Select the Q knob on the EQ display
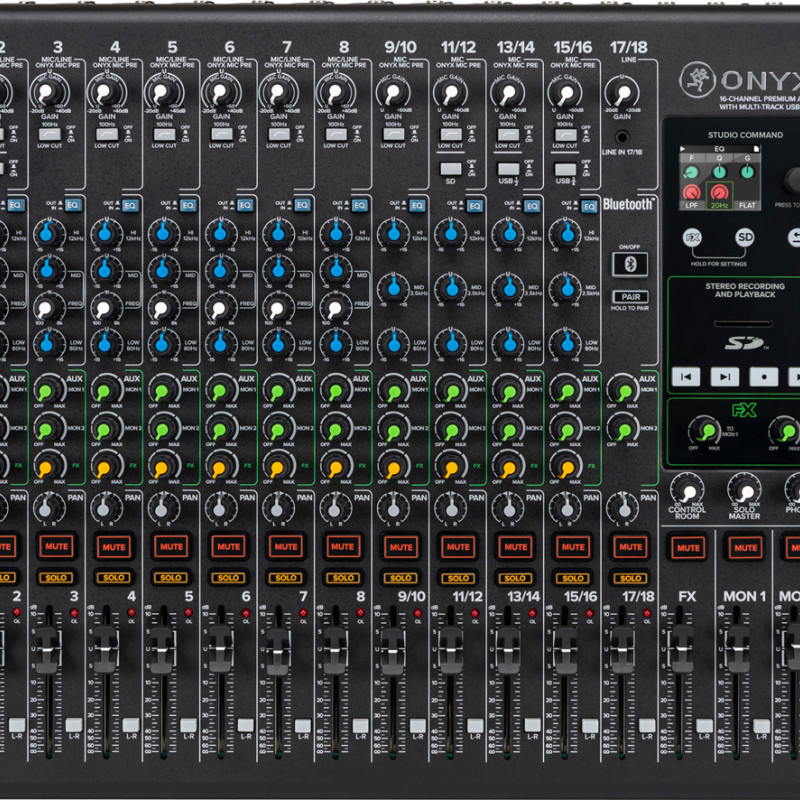This screenshot has width=800, height=800. coord(719,171)
